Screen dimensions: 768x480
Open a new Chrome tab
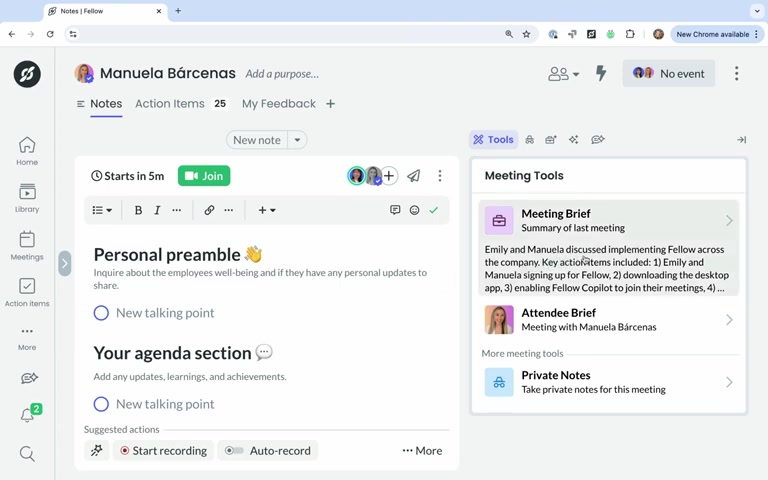(178, 11)
